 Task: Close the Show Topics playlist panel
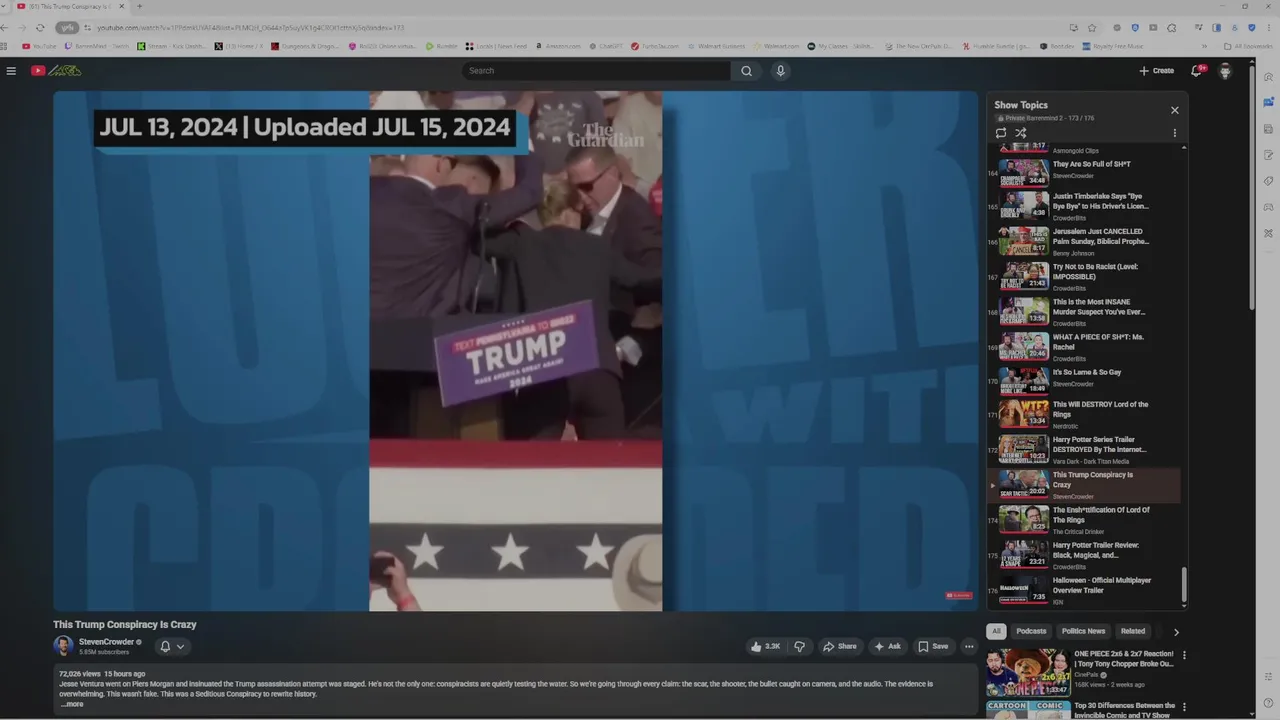coord(1175,110)
